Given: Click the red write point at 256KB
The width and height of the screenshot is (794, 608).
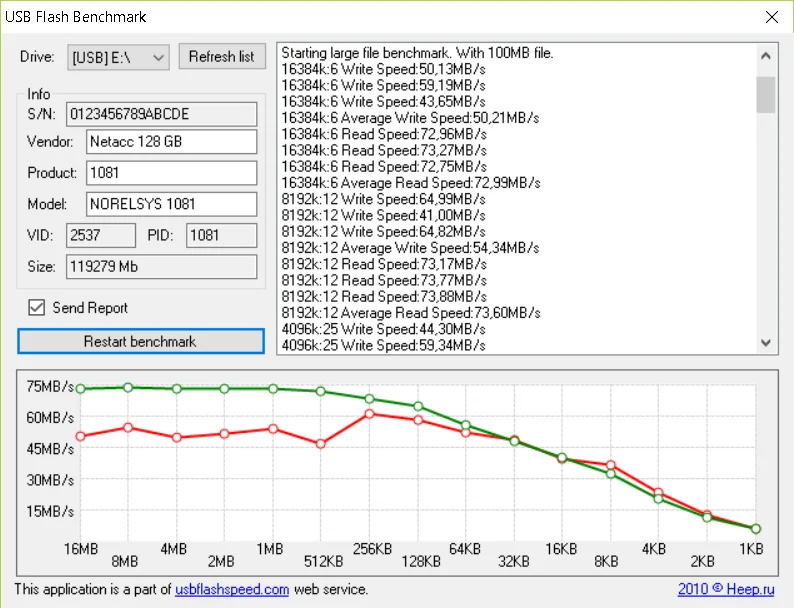Looking at the screenshot, I should (x=370, y=413).
